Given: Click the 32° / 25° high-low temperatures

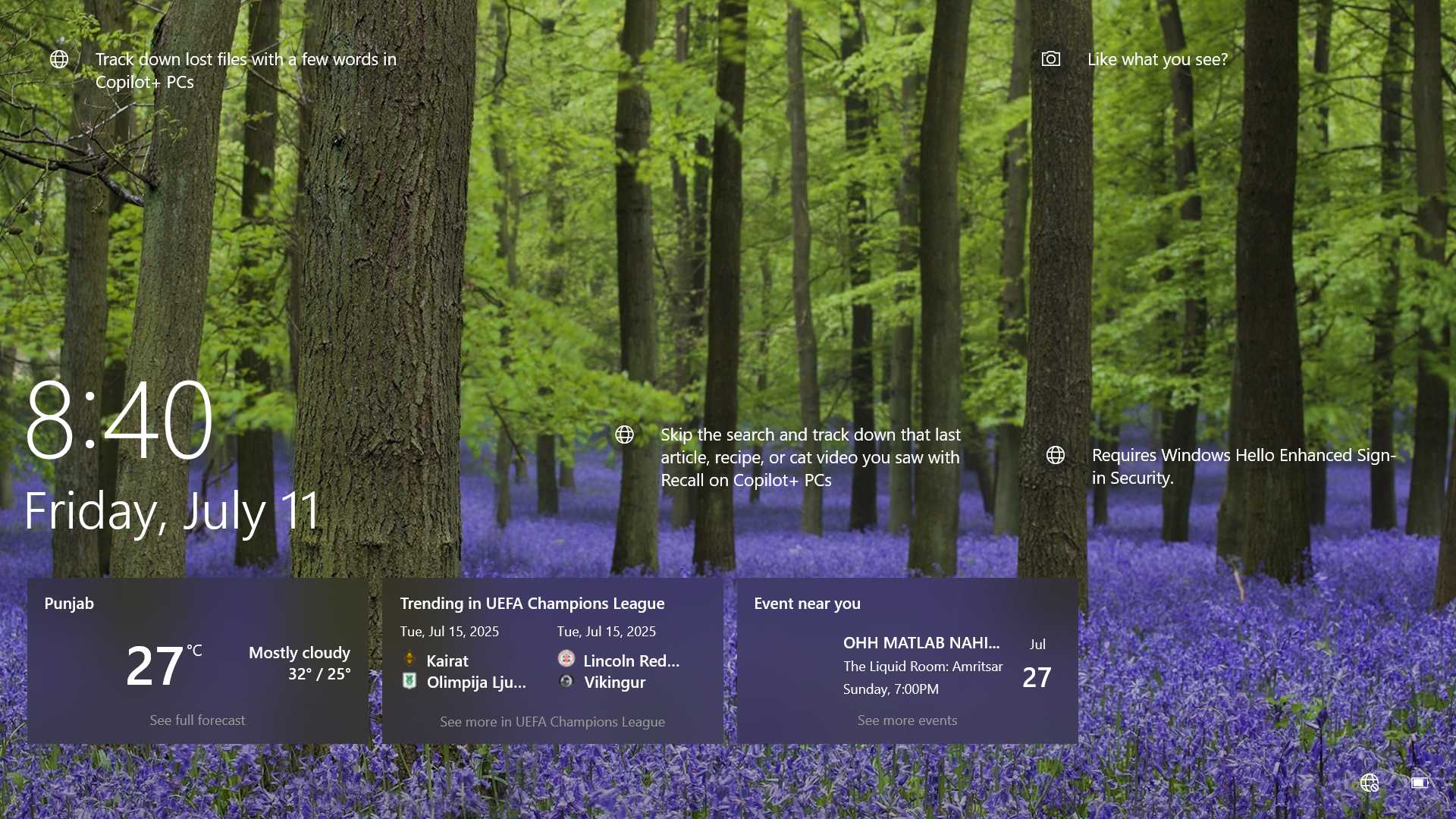Looking at the screenshot, I should (319, 673).
